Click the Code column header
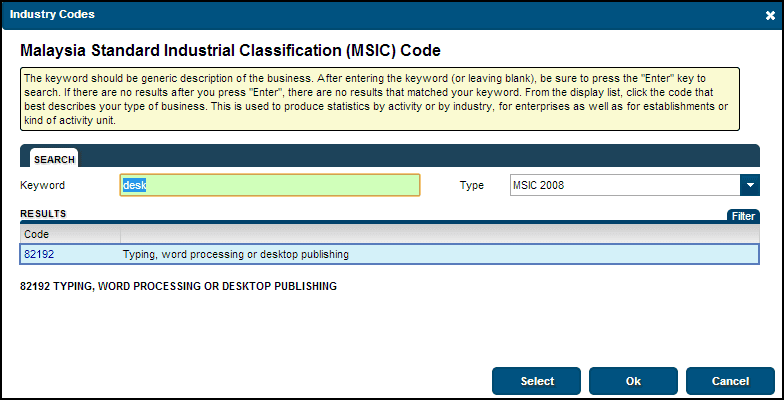This screenshot has width=784, height=400. (x=70, y=234)
